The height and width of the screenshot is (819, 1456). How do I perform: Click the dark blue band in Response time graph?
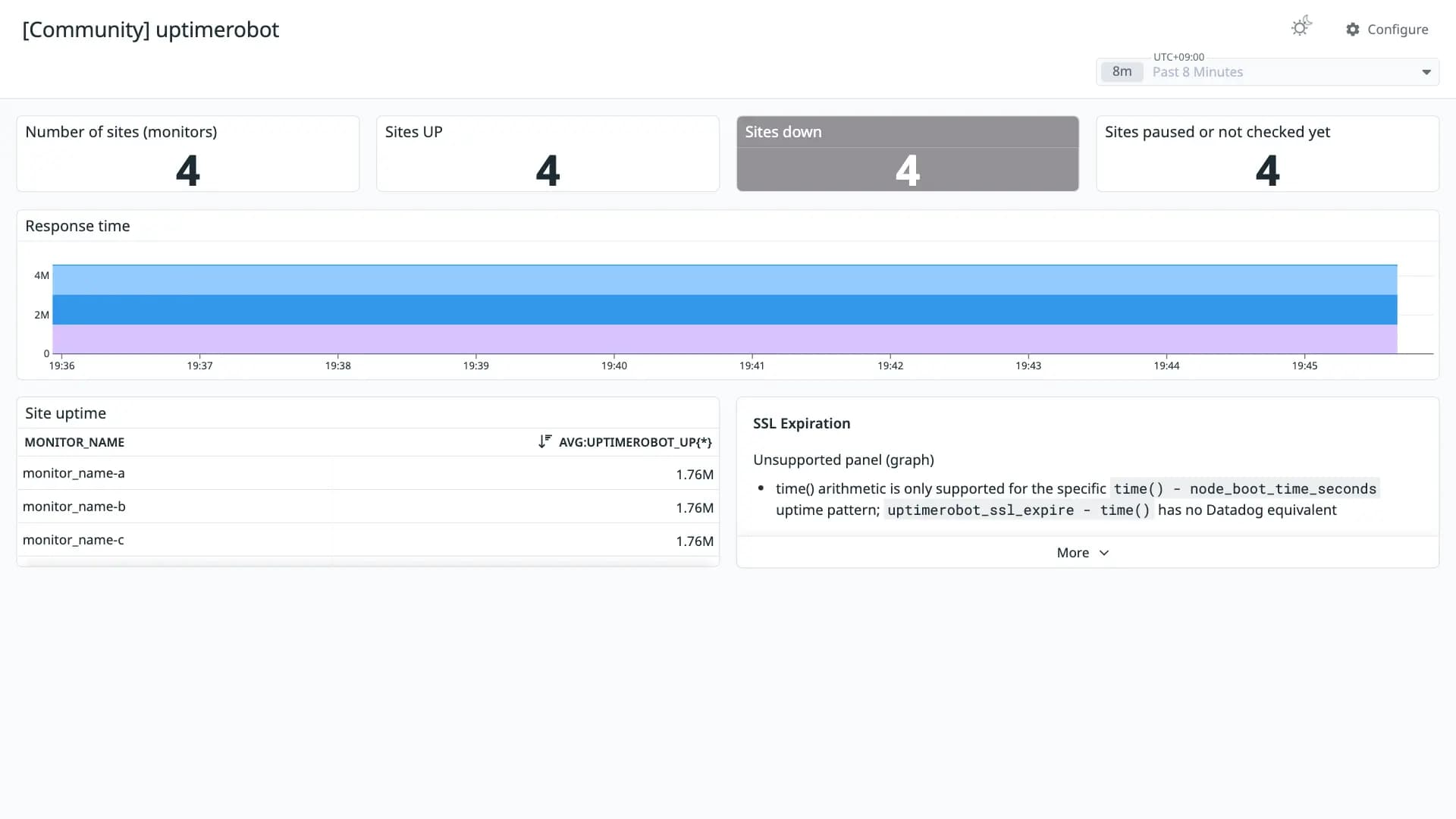pos(724,309)
